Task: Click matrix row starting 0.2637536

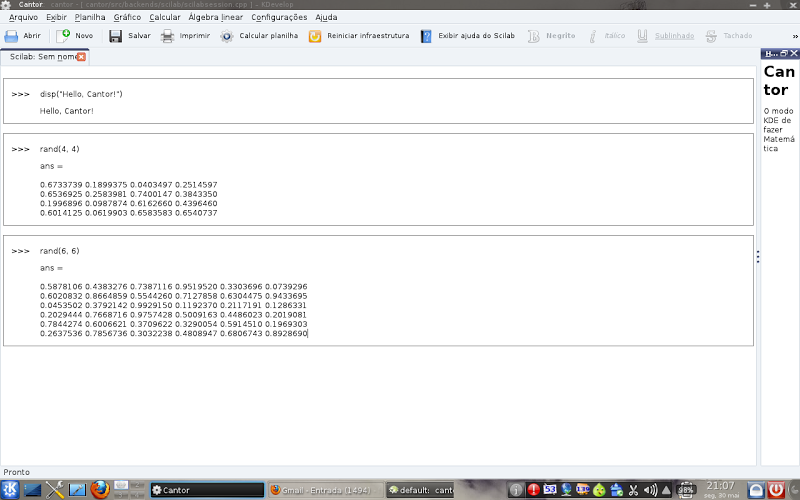Action: pyautogui.click(x=173, y=333)
